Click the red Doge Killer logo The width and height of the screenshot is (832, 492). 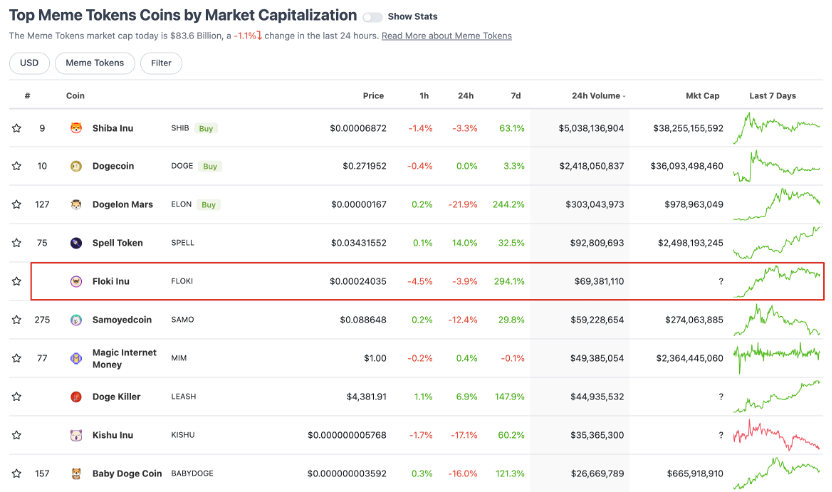point(76,396)
